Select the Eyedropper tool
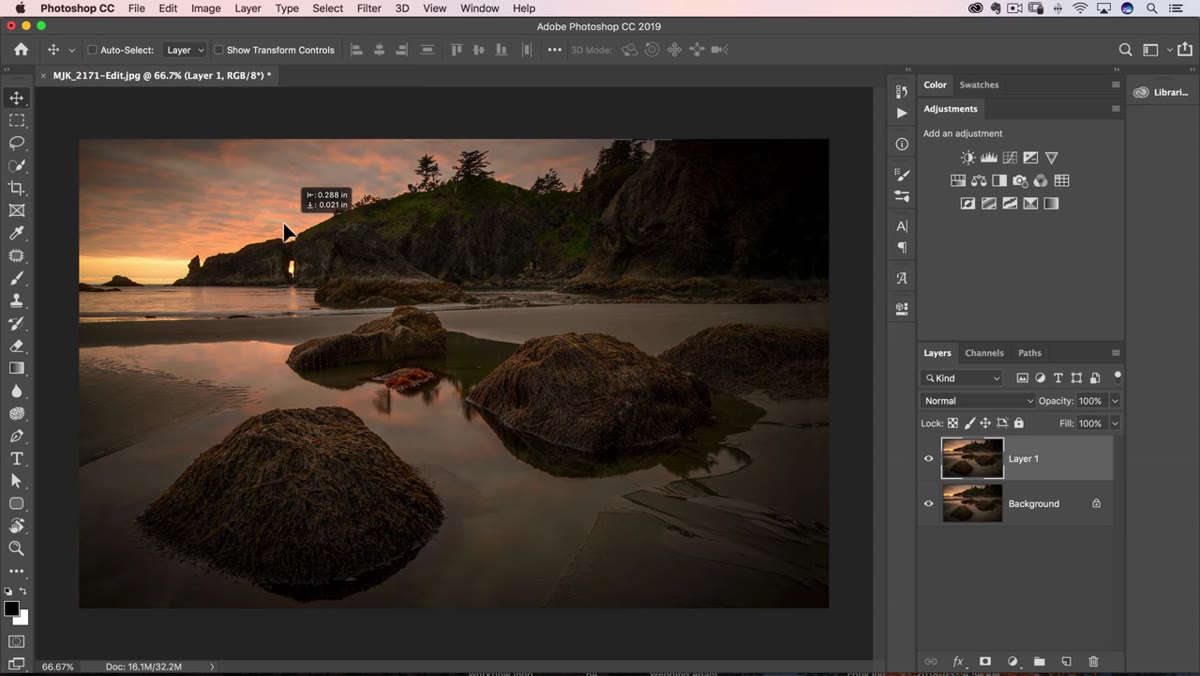 click(16, 233)
